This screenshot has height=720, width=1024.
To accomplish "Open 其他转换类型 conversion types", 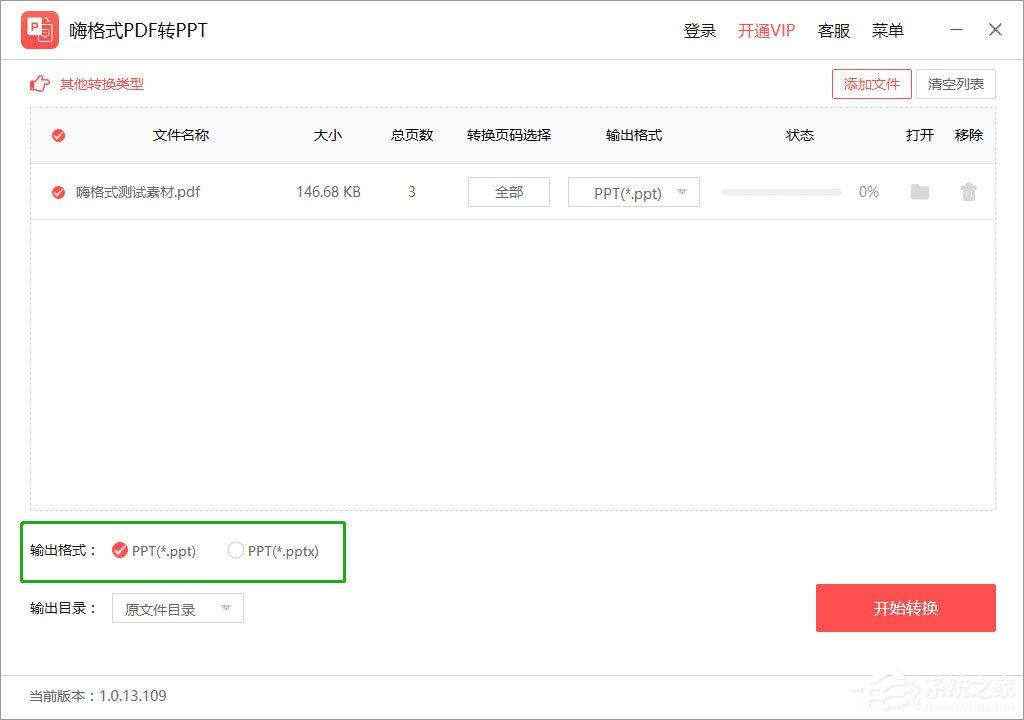I will tap(100, 84).
